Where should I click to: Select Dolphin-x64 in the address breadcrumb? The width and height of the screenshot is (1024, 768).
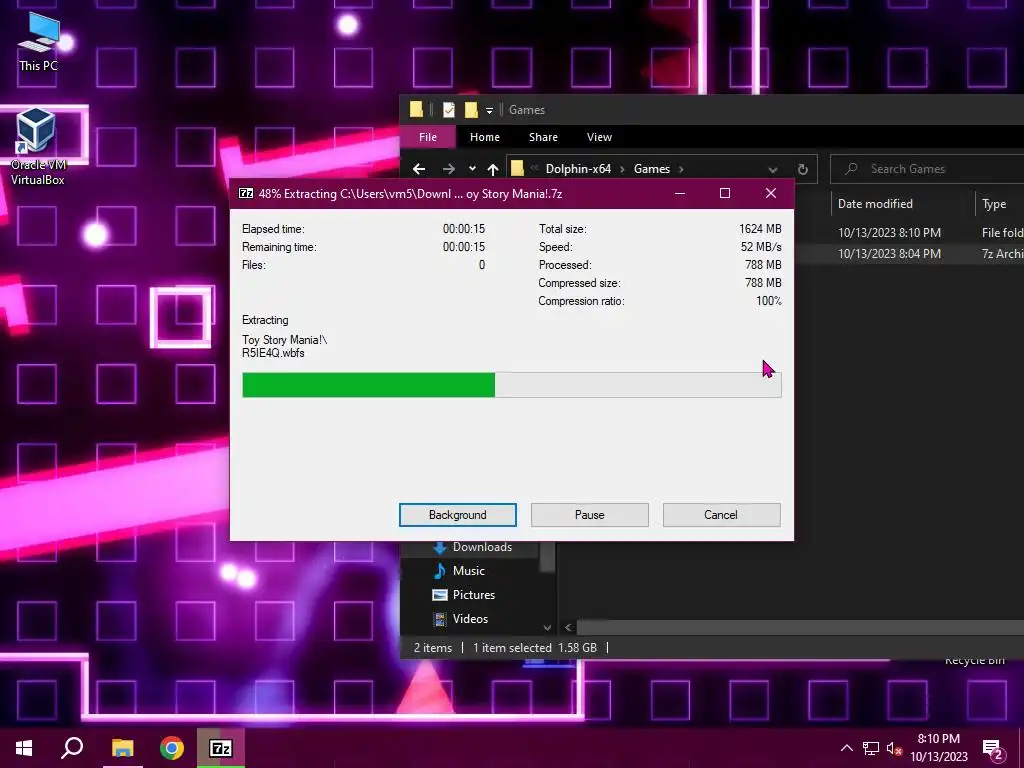click(x=578, y=169)
